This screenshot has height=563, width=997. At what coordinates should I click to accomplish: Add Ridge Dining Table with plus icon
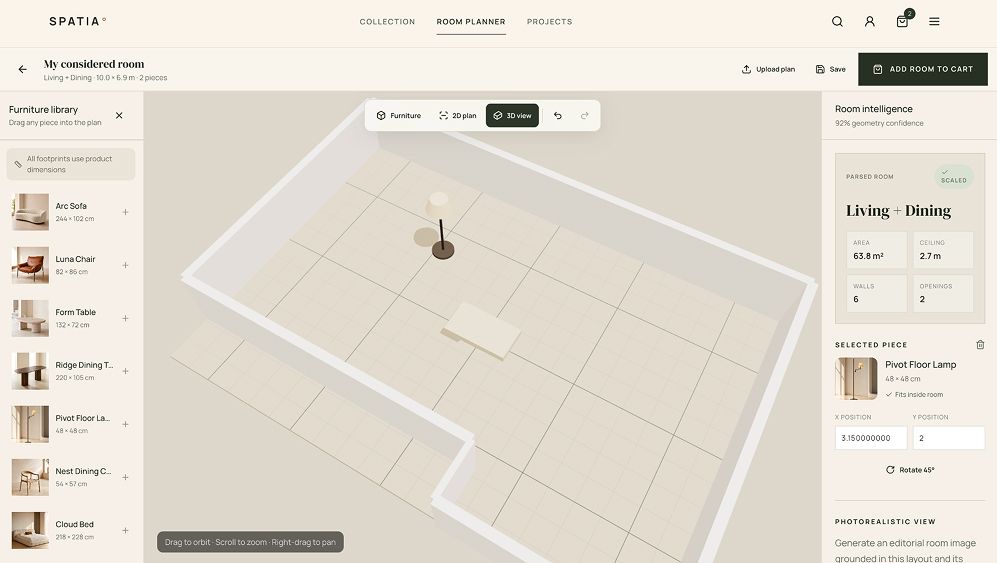125,371
